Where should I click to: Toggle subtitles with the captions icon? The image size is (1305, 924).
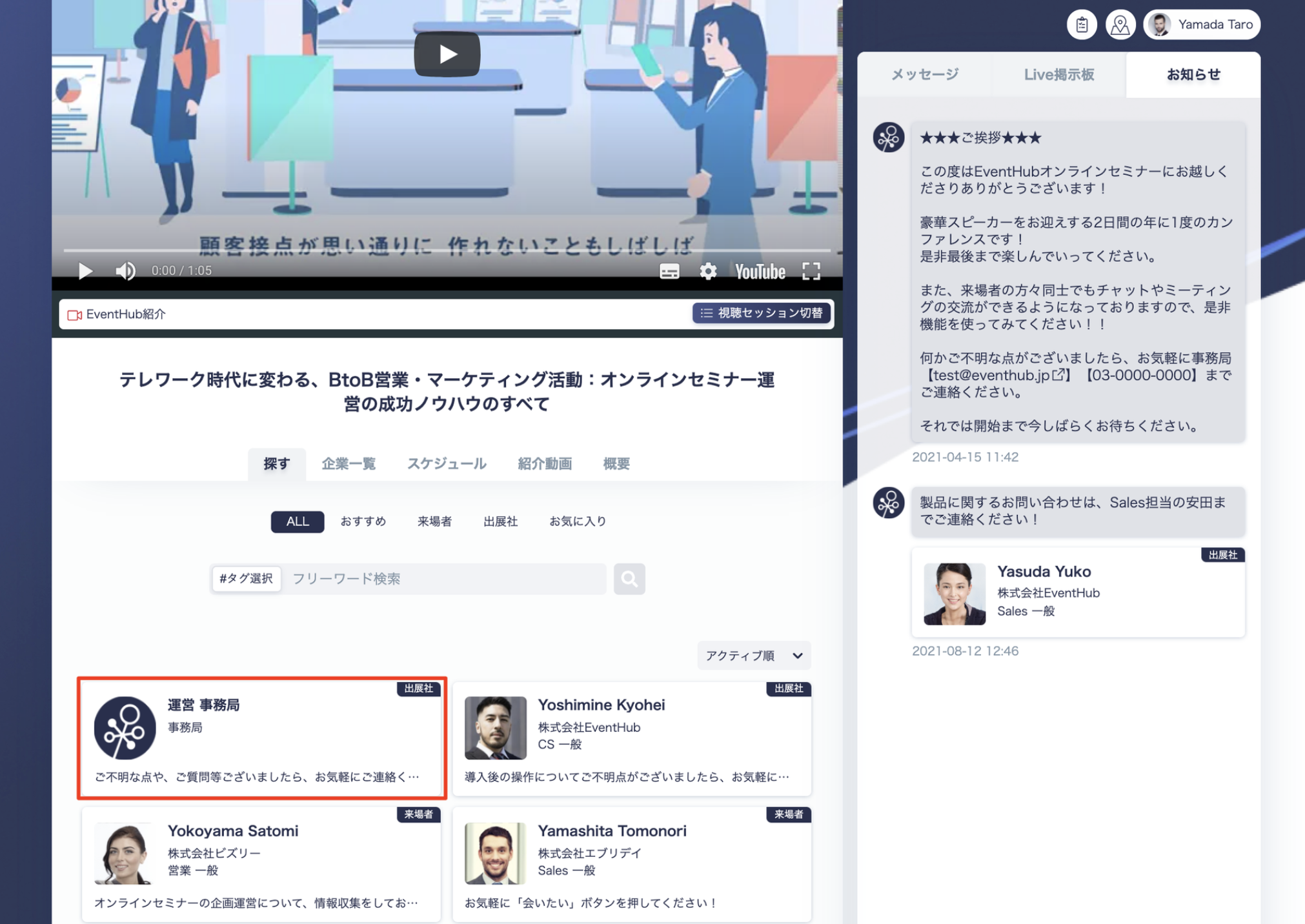click(x=669, y=272)
